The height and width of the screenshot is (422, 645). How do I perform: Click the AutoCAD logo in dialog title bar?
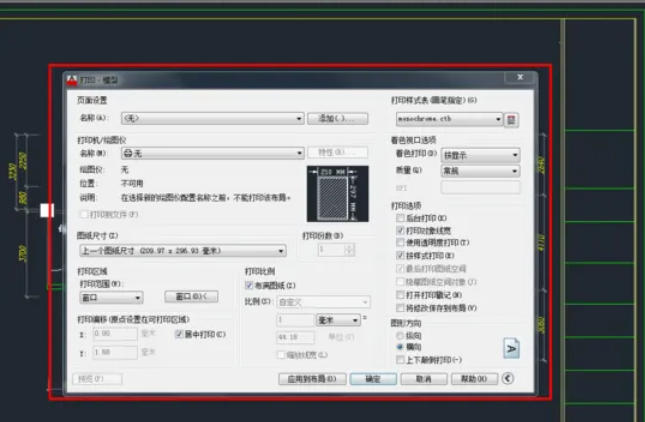pyautogui.click(x=72, y=80)
